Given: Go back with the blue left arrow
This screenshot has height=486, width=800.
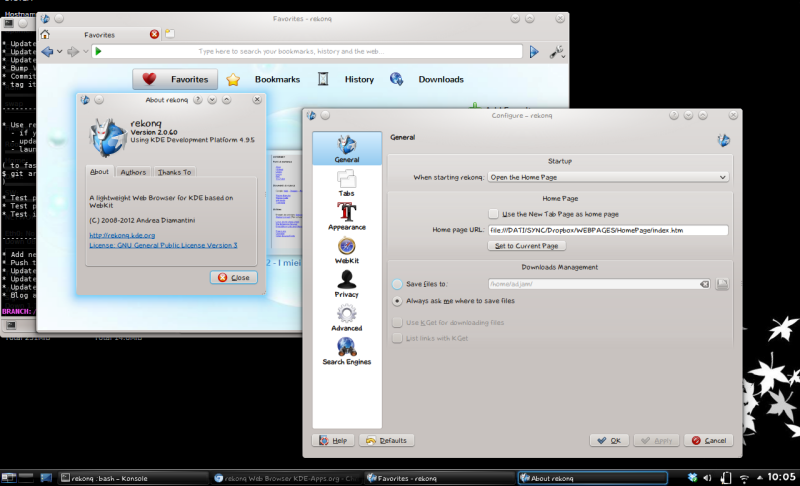Looking at the screenshot, I should coord(47,52).
